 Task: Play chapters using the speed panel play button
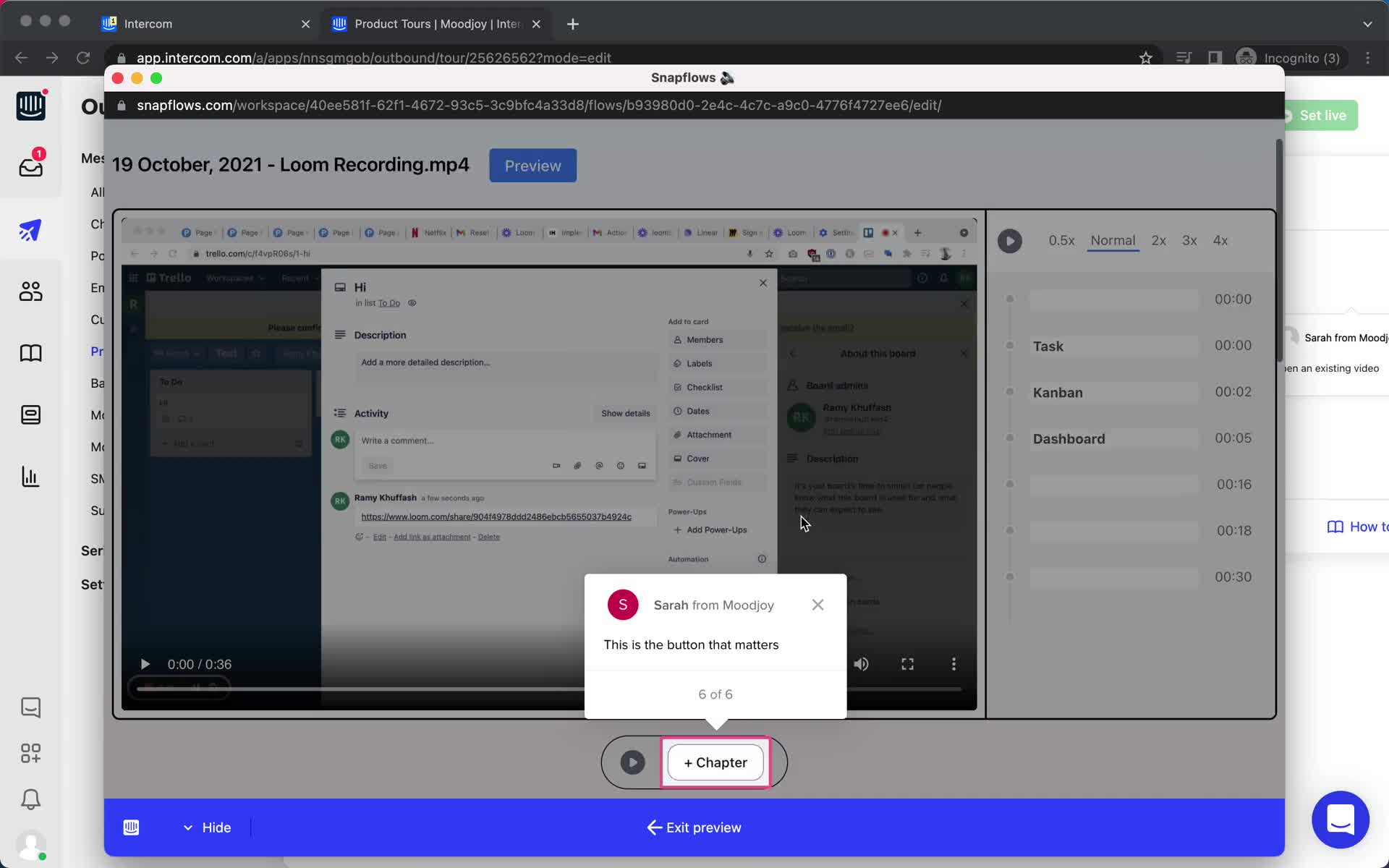coord(1009,241)
